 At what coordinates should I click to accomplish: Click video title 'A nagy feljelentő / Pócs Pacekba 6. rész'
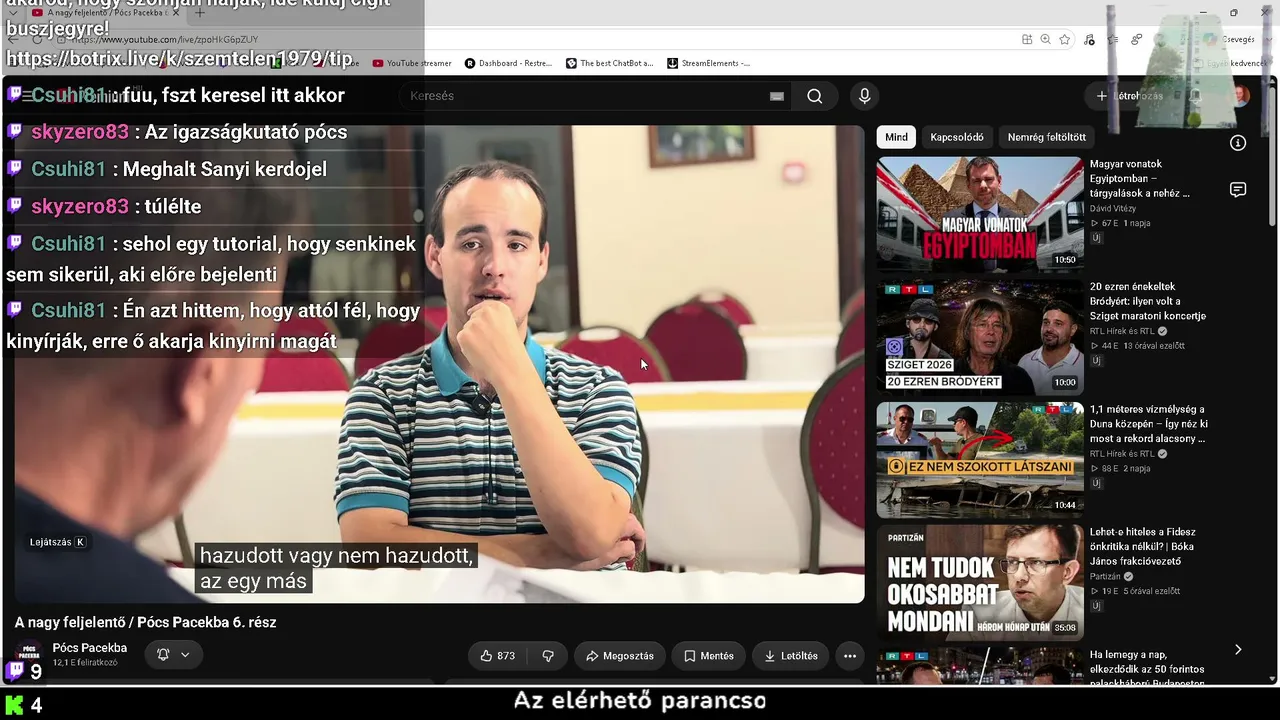145,622
